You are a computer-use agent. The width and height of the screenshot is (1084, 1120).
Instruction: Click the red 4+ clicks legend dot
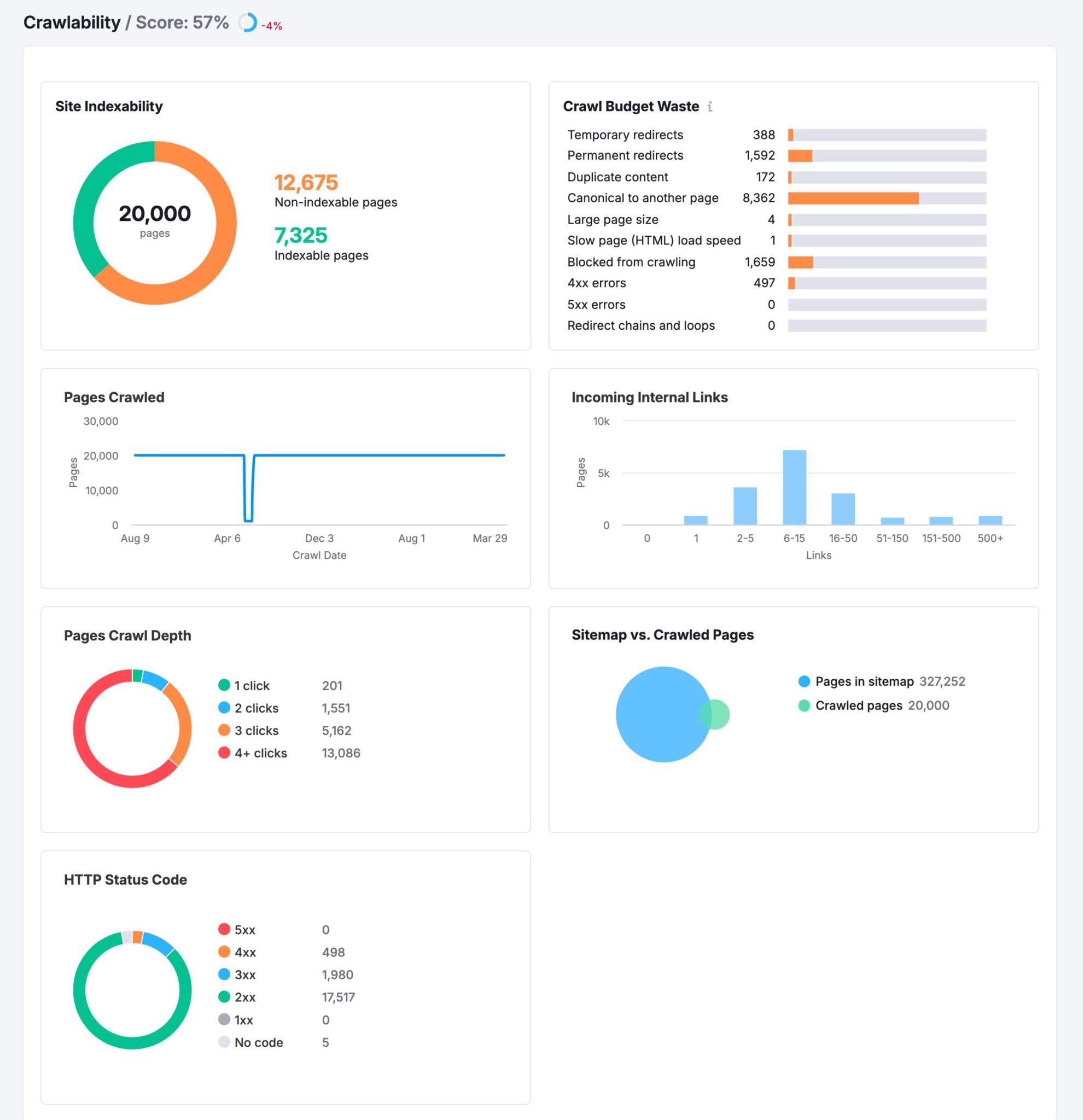[224, 753]
